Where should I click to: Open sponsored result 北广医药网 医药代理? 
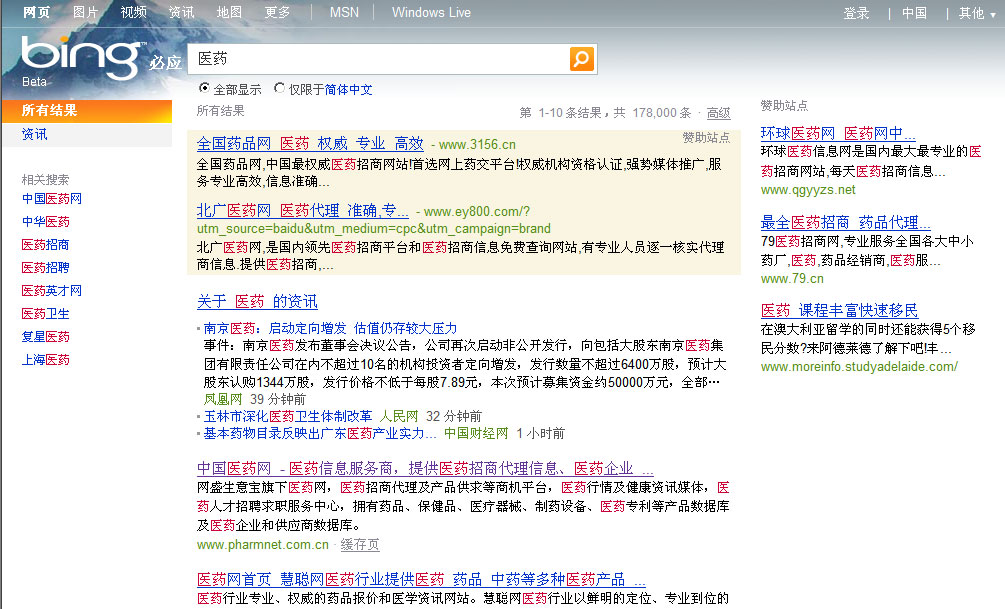303,210
